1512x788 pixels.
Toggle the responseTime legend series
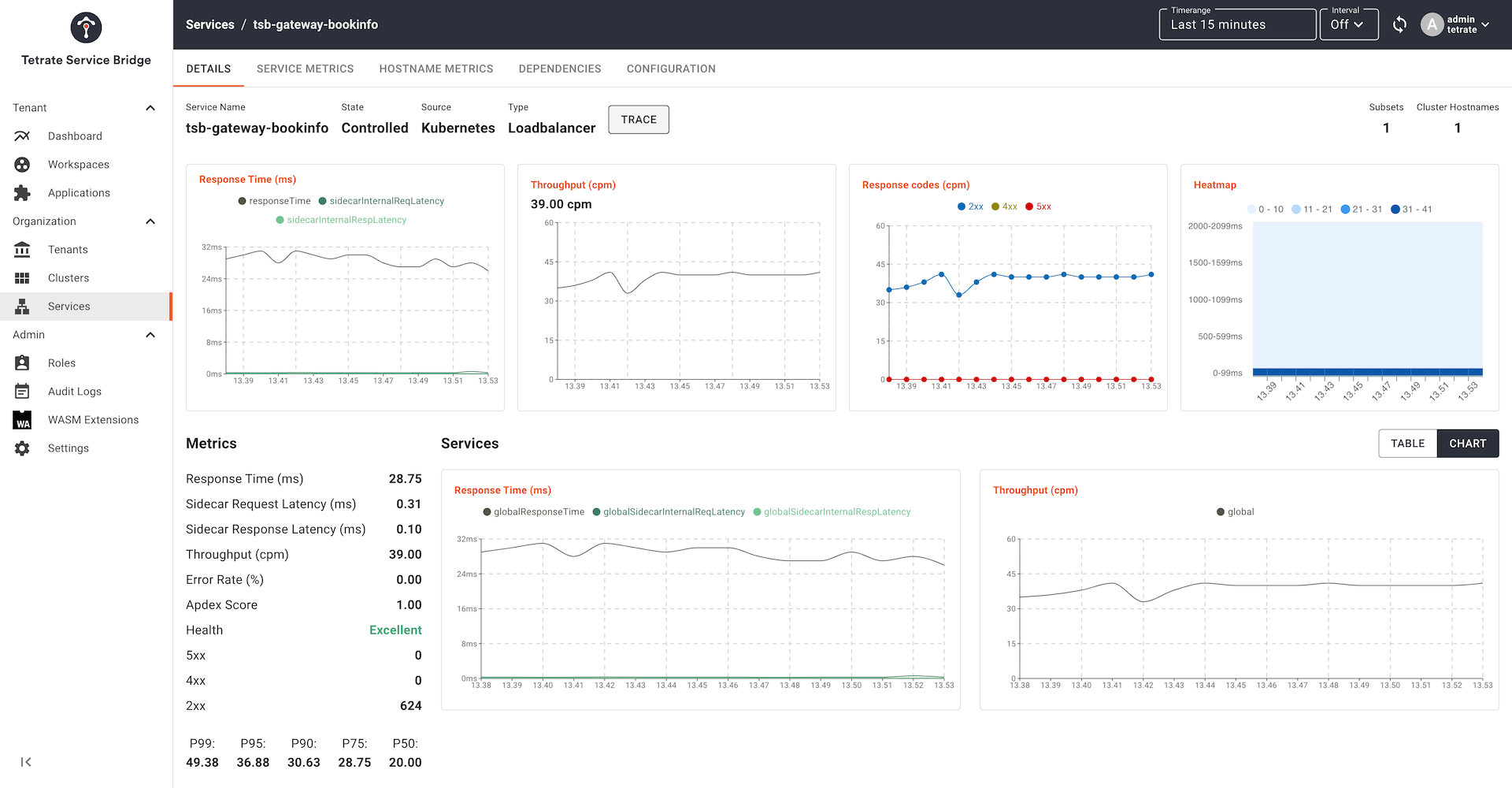pos(274,201)
